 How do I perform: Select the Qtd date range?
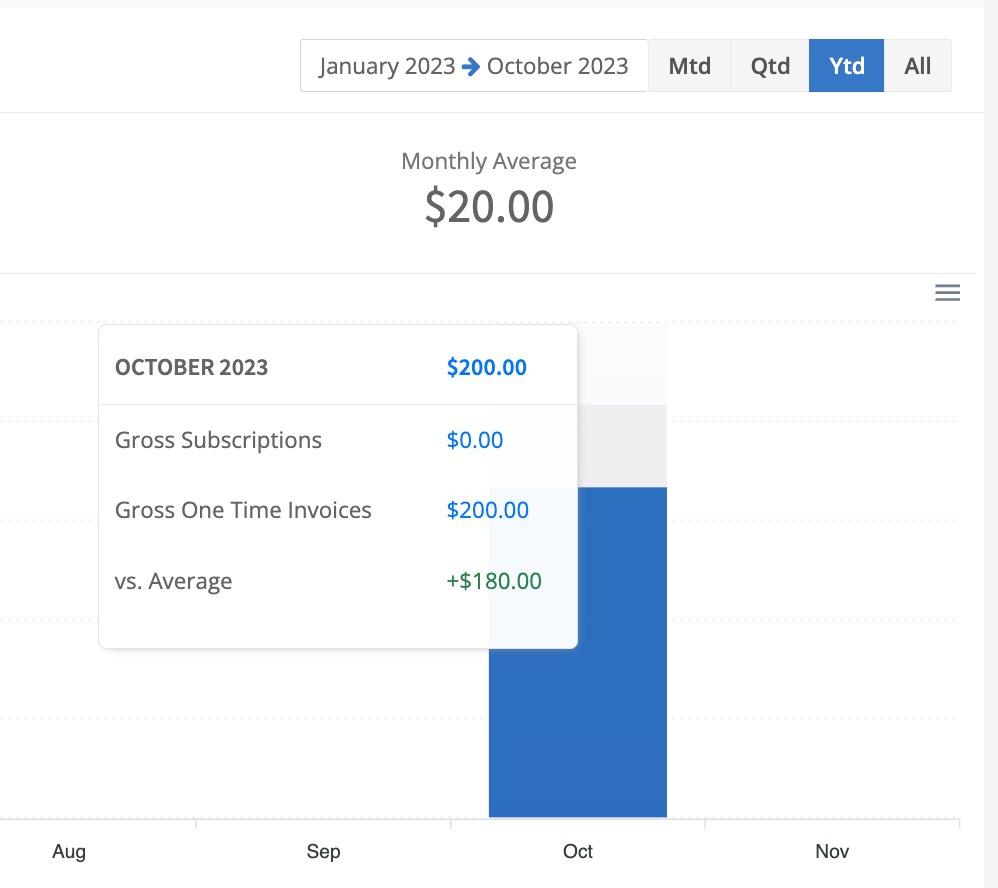click(x=770, y=66)
